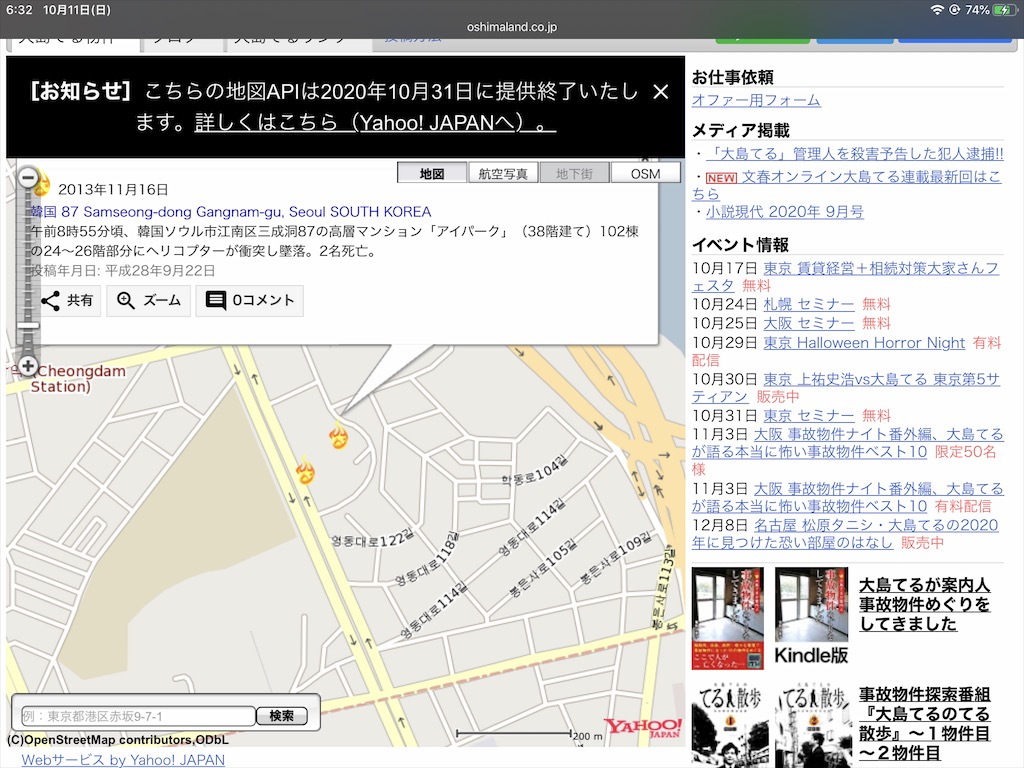Click the upper flame marker on map
Screen dimensions: 1024x768
click(339, 436)
